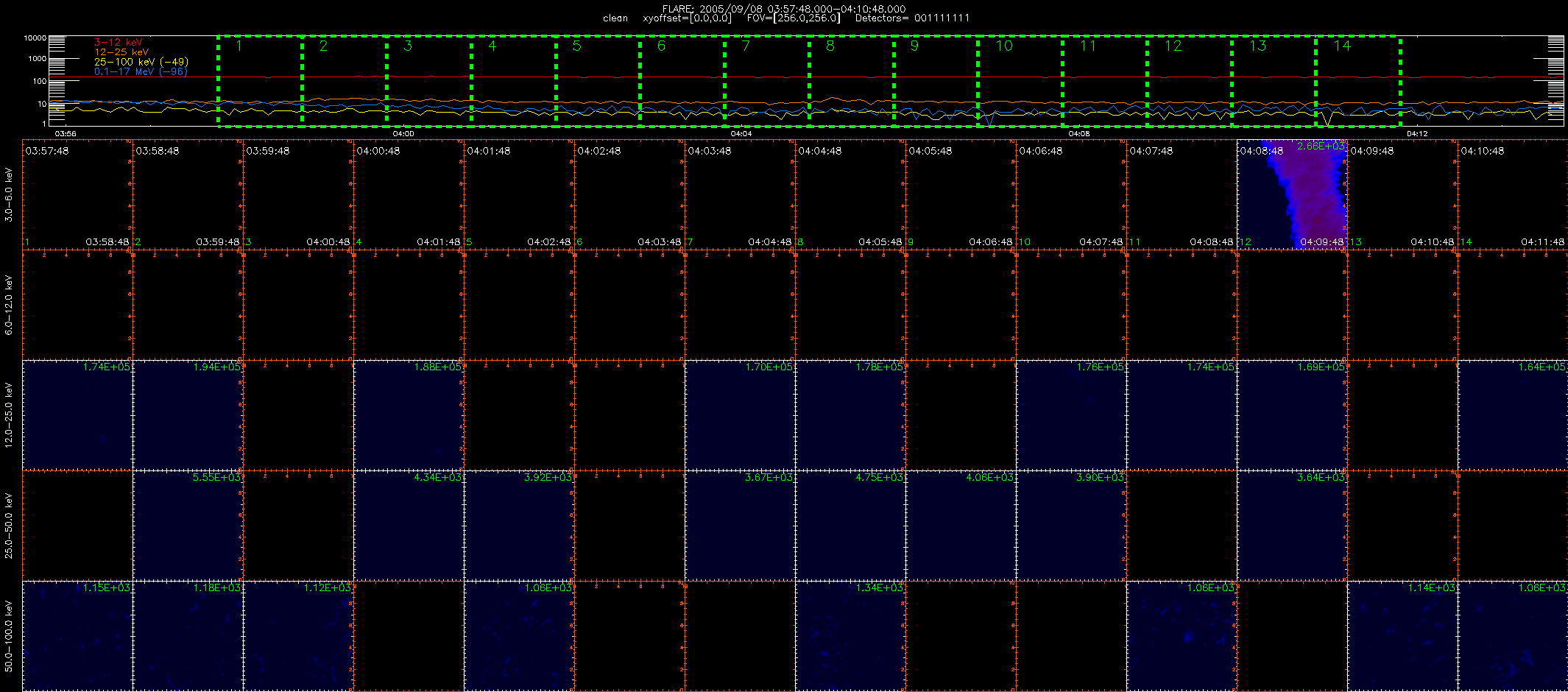Select interval marker 10 in the light curve
This screenshot has height=692, width=1568.
(x=1004, y=46)
